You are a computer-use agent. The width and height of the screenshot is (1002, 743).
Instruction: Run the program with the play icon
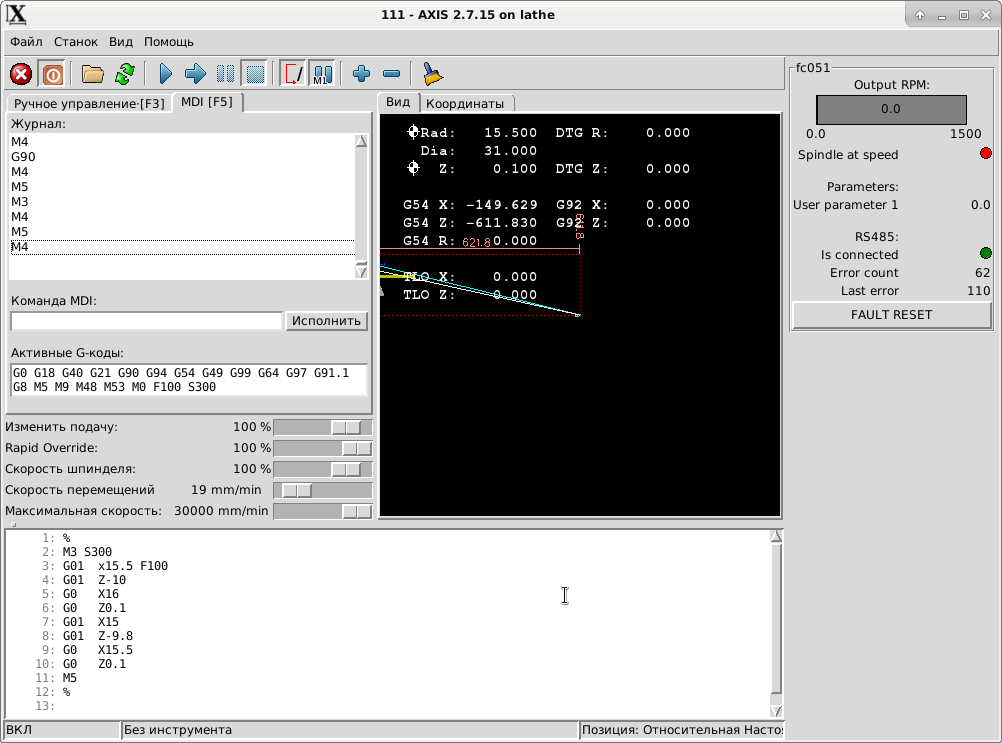pos(166,74)
